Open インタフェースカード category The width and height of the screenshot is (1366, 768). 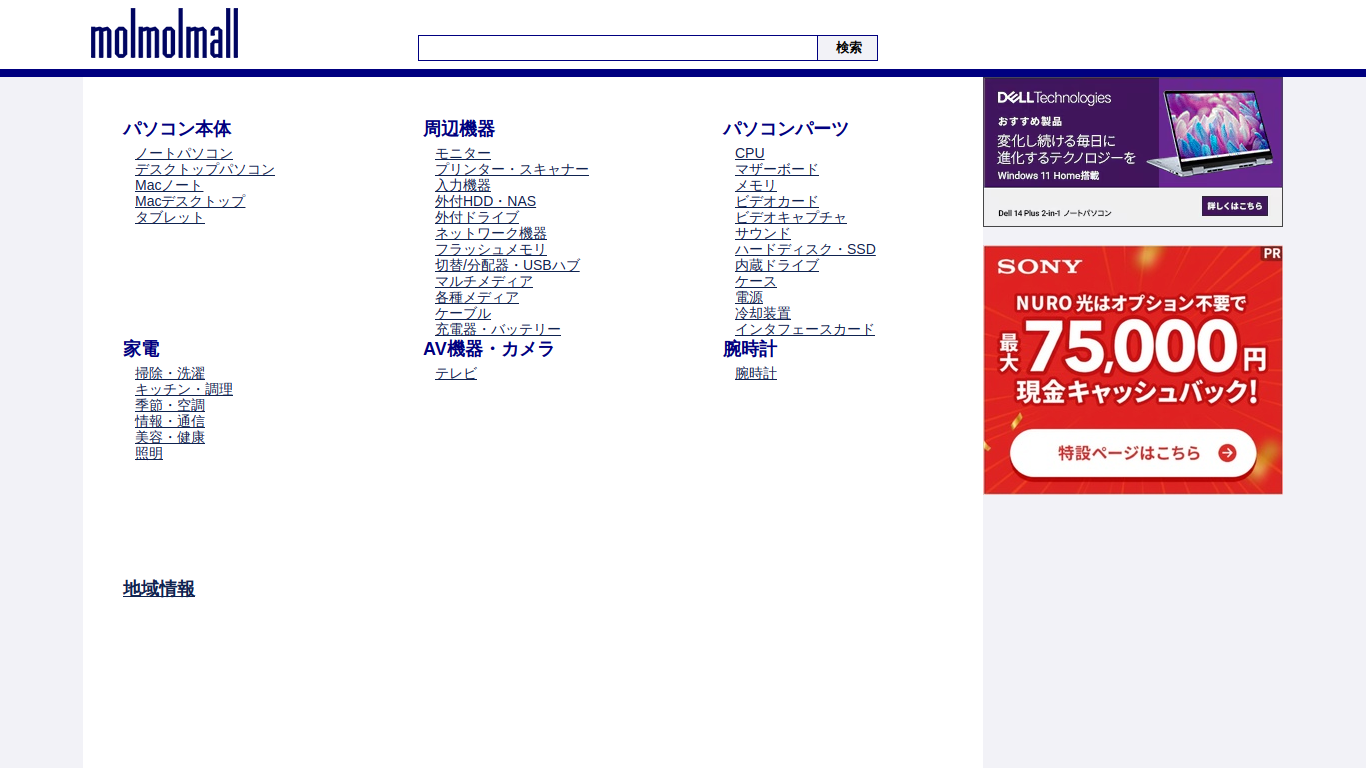point(805,329)
